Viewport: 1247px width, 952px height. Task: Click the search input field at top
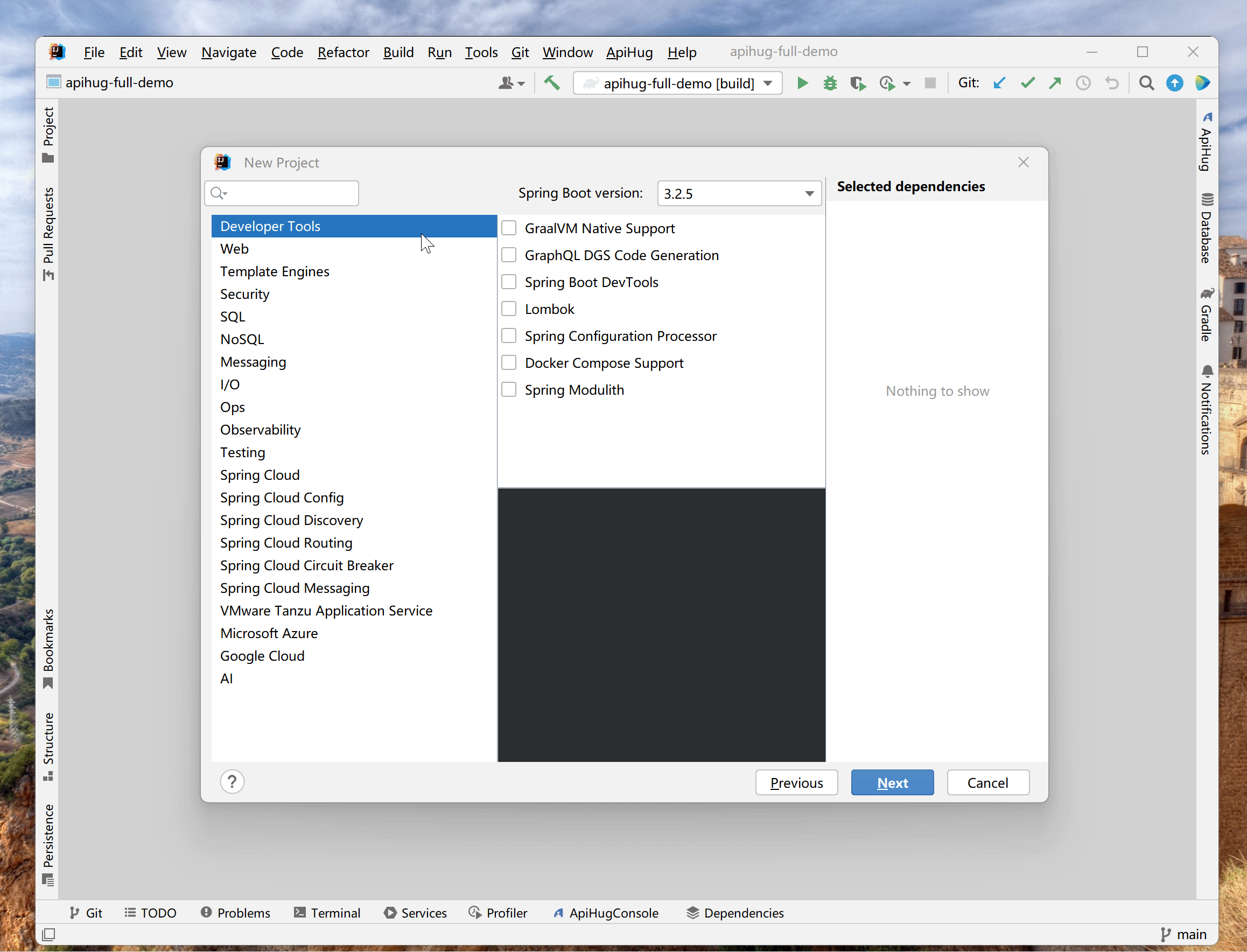(284, 192)
